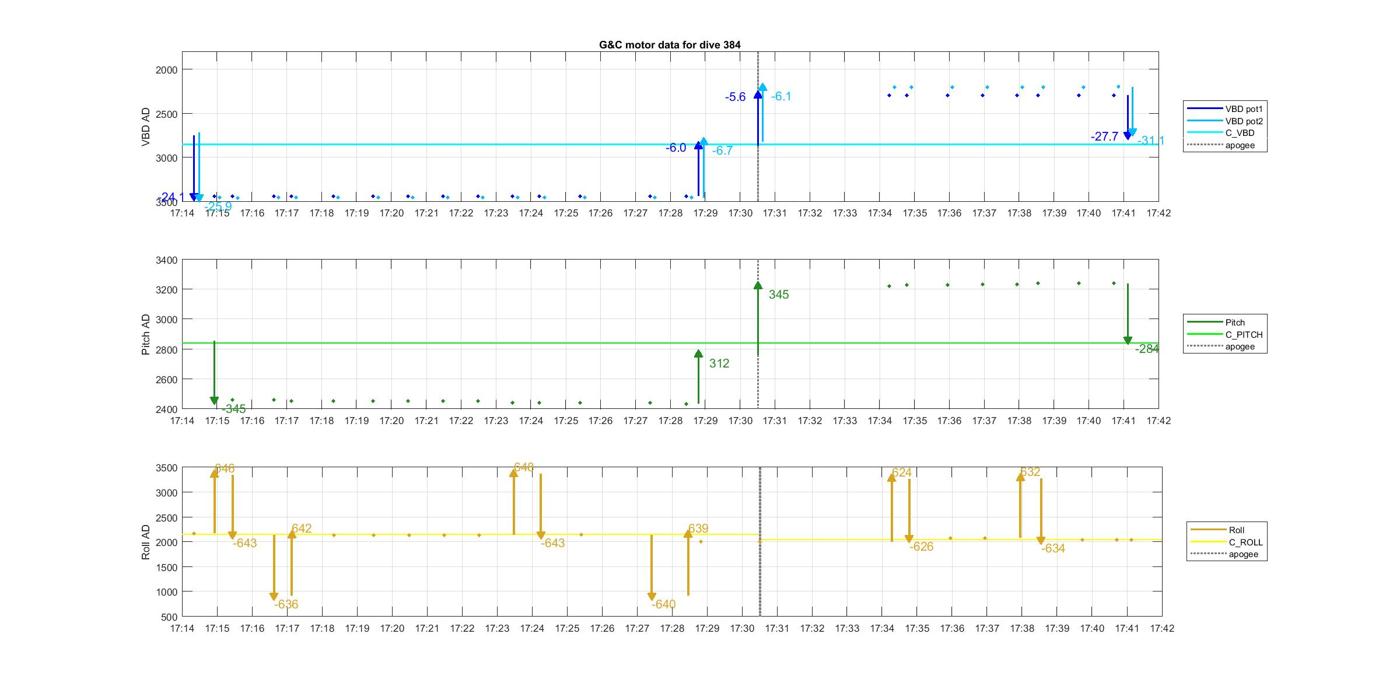This screenshot has height=693, width=1400.
Task: Click the '639' roll annotation
Action: coord(698,529)
